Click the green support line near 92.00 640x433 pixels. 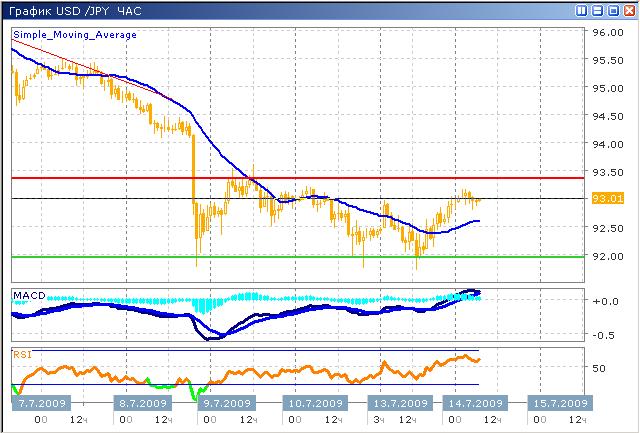[x=300, y=257]
